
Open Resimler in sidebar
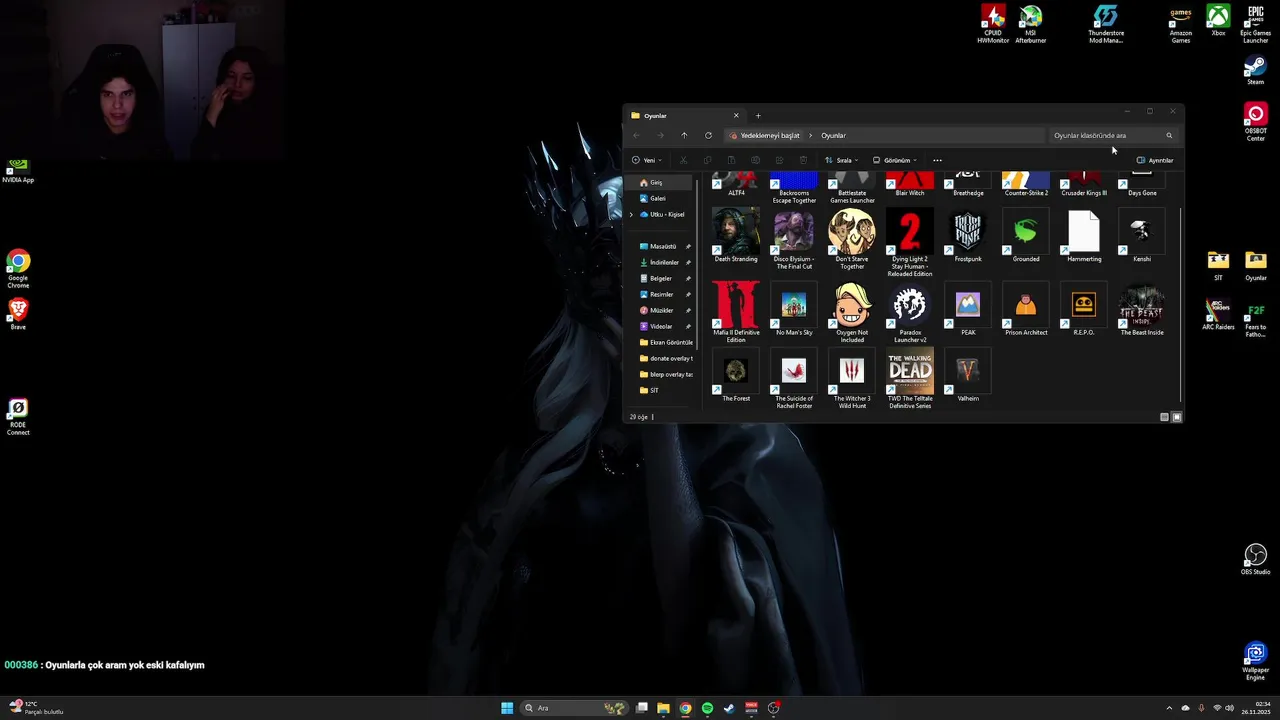[x=664, y=294]
